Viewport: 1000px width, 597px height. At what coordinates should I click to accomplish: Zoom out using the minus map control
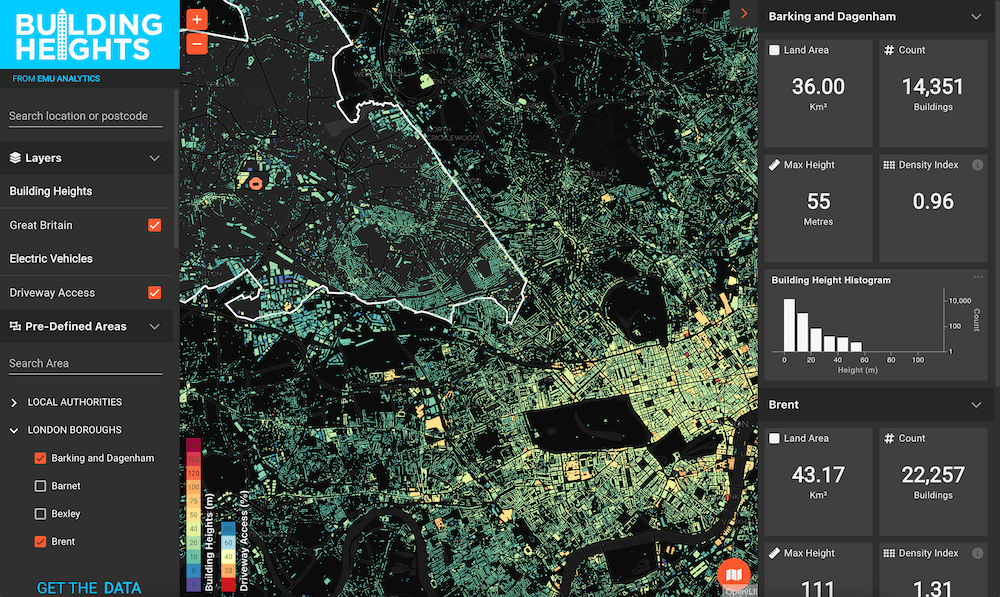coord(196,43)
